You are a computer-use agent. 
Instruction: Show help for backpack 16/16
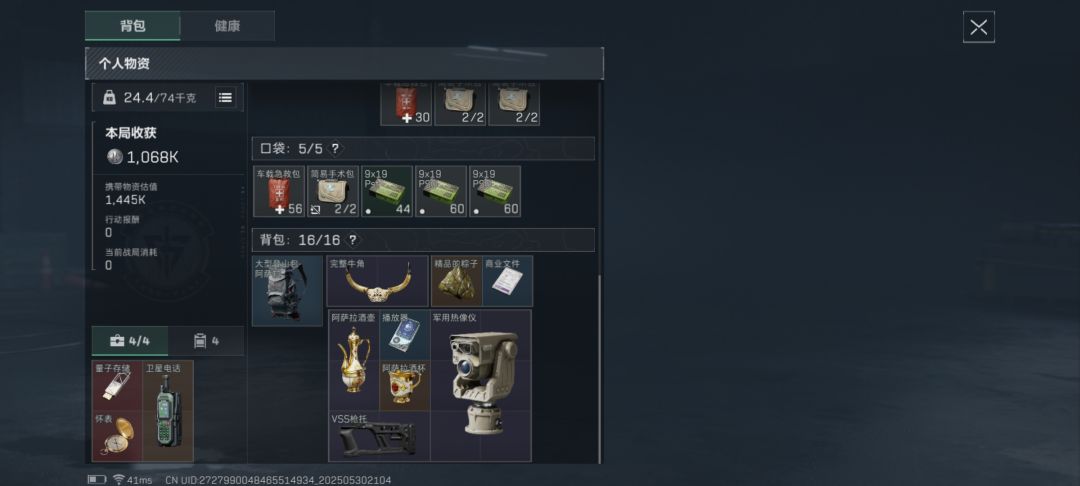coord(352,240)
